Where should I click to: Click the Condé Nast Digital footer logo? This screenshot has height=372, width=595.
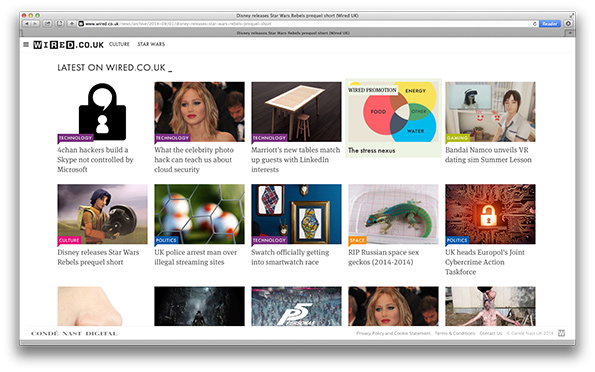pyautogui.click(x=74, y=333)
